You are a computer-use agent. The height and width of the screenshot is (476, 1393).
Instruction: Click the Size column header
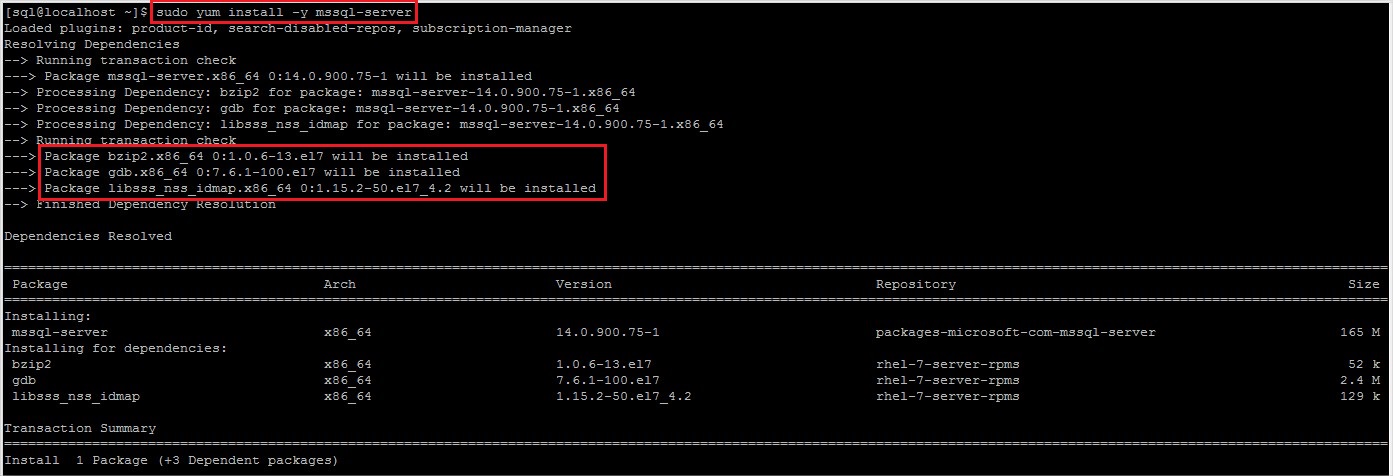click(1364, 284)
